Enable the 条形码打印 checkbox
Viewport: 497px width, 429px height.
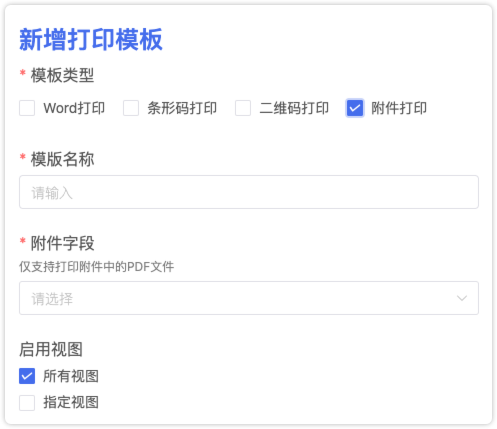(x=131, y=108)
